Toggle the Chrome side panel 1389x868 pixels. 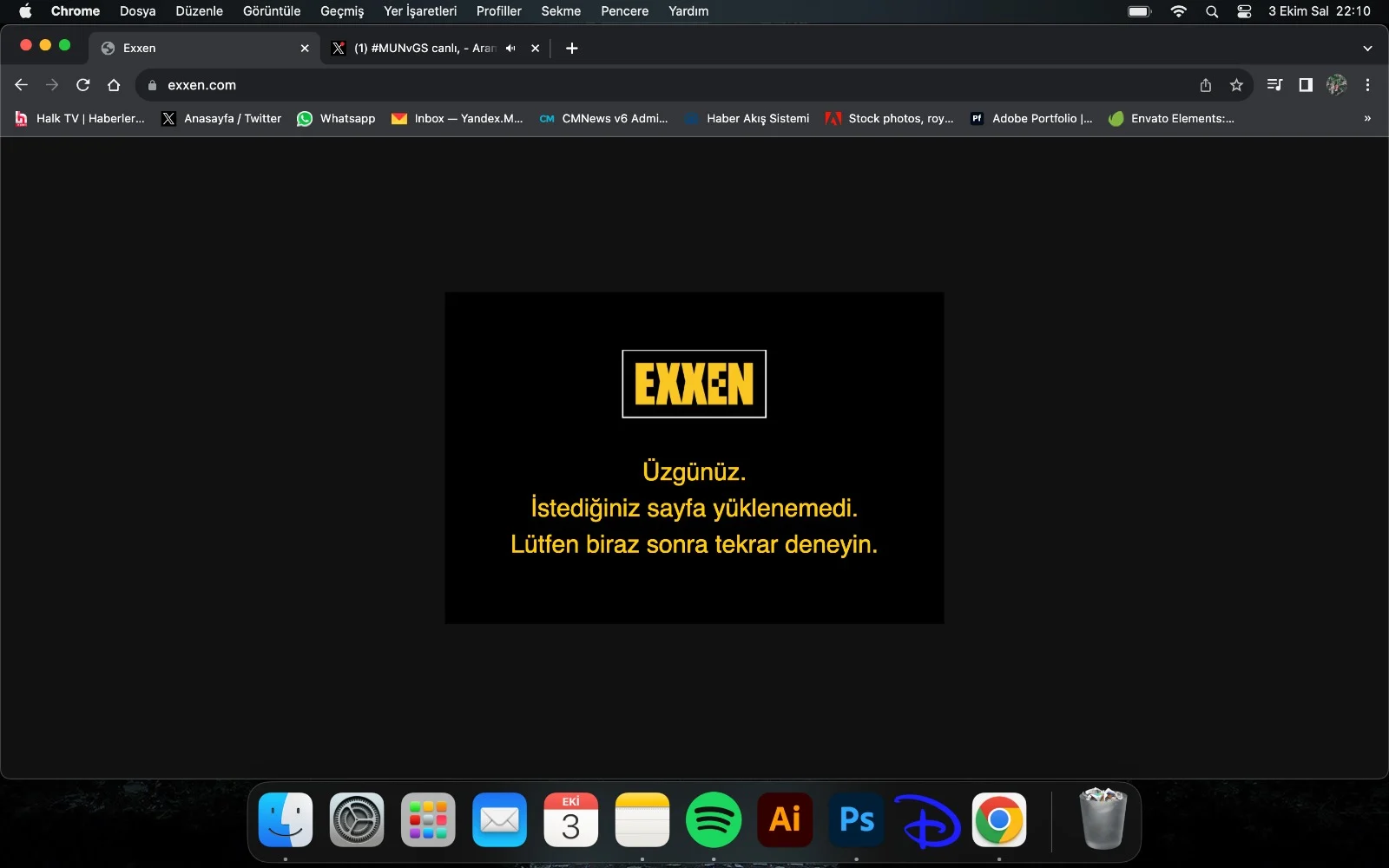click(1305, 85)
